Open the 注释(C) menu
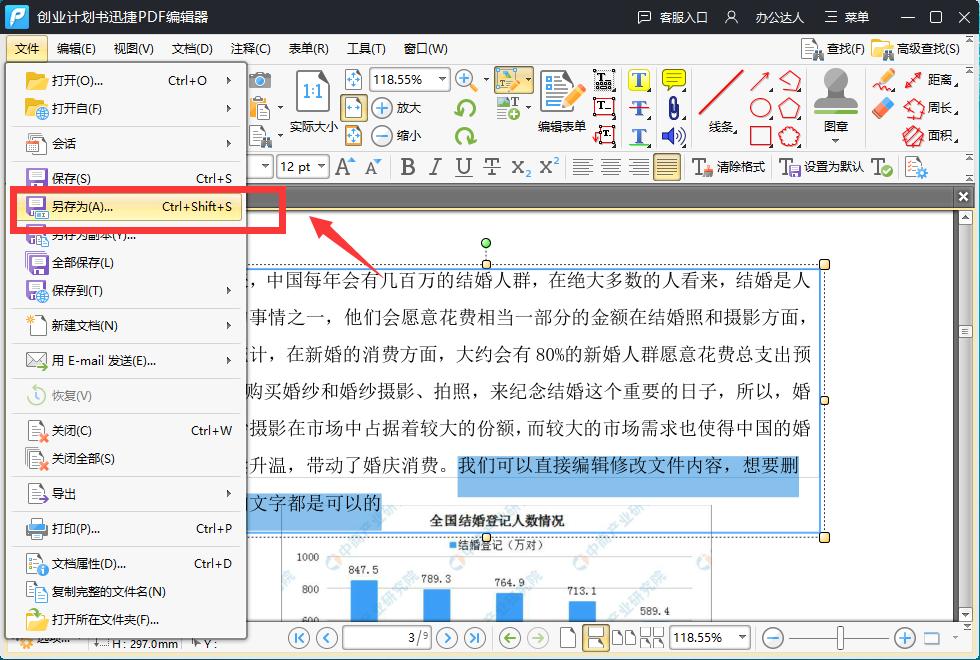 coord(248,48)
